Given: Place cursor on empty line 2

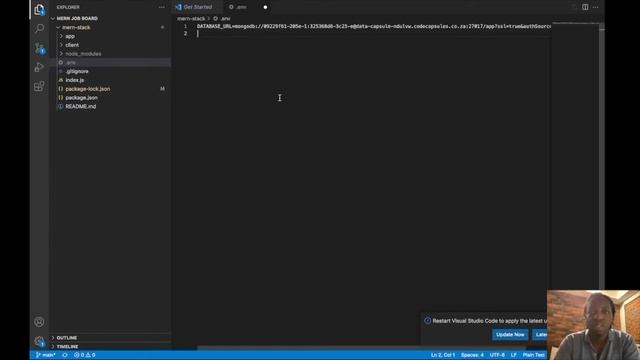Looking at the screenshot, I should 373,33.
